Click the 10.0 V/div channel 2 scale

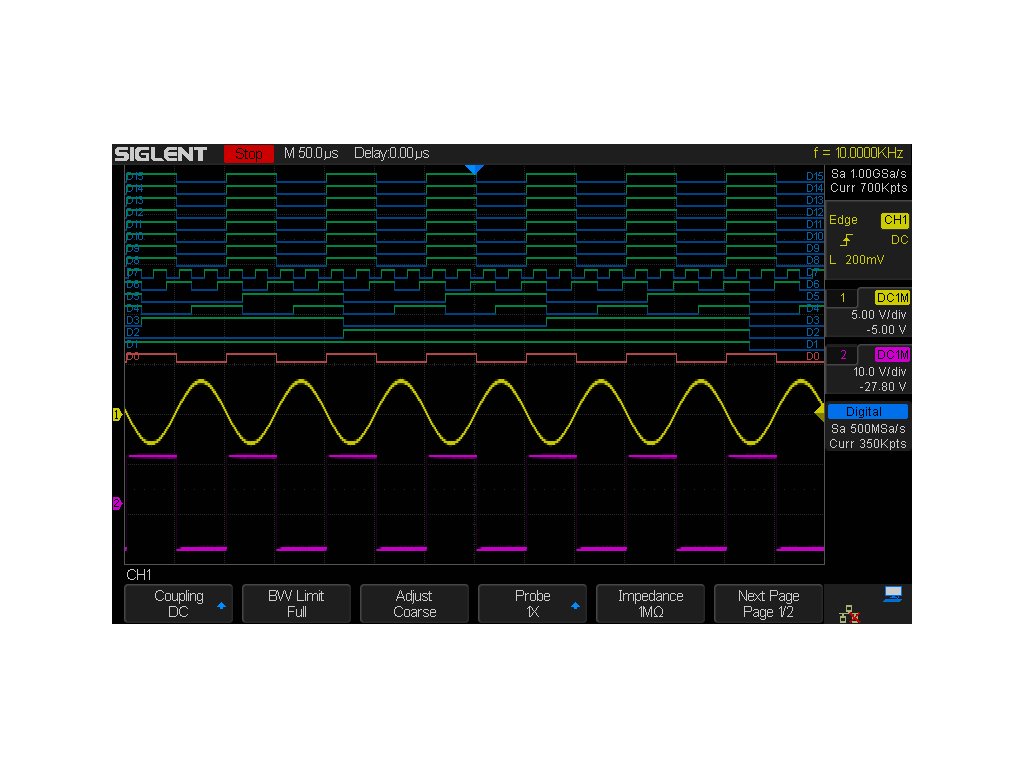(879, 372)
